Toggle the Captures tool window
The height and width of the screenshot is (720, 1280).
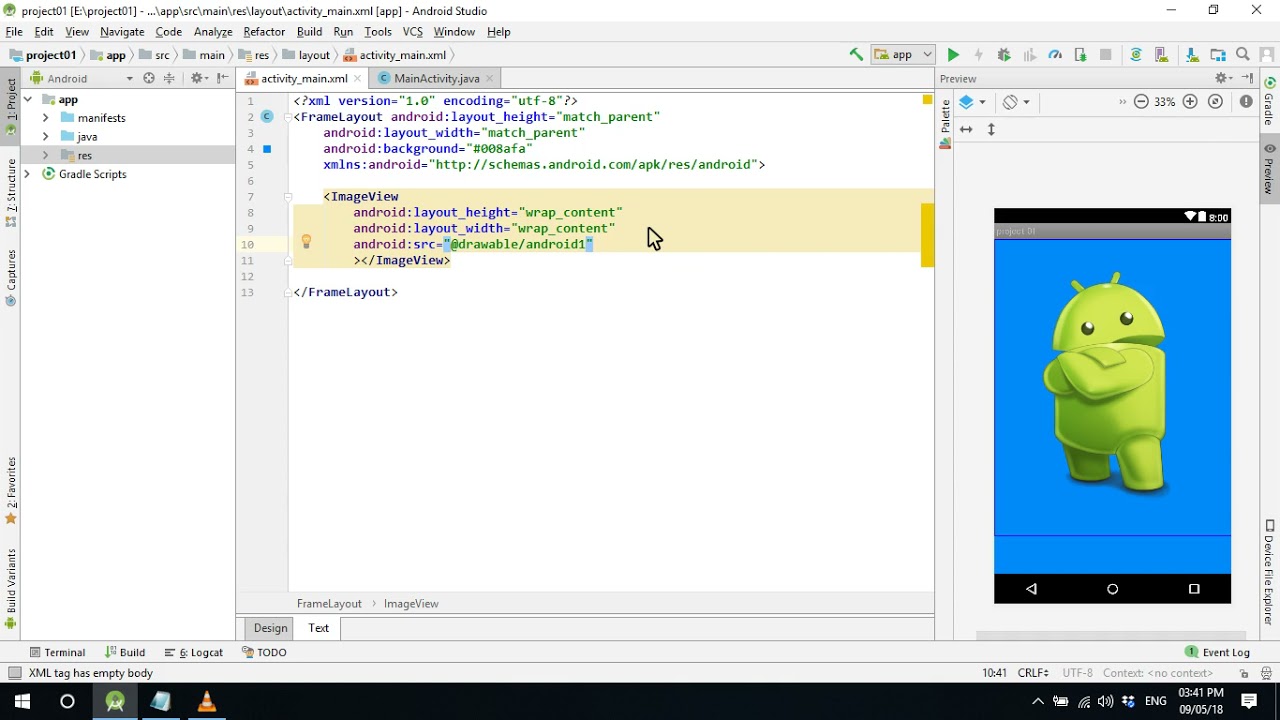[11, 277]
